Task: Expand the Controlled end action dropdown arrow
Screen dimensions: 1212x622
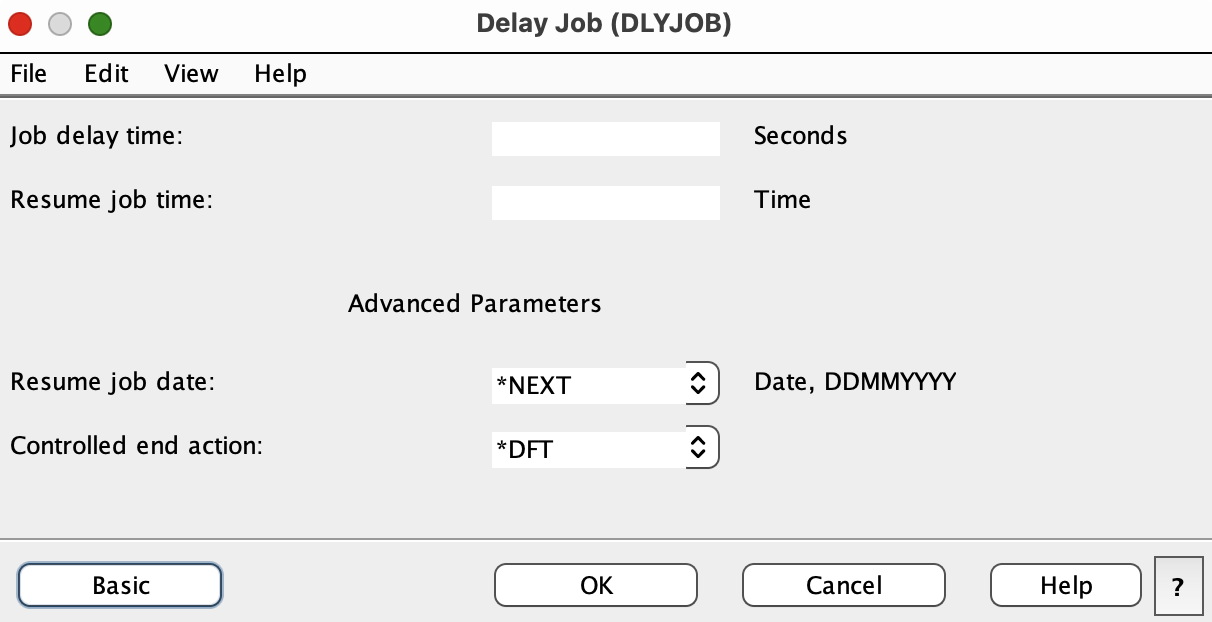Action: point(700,449)
